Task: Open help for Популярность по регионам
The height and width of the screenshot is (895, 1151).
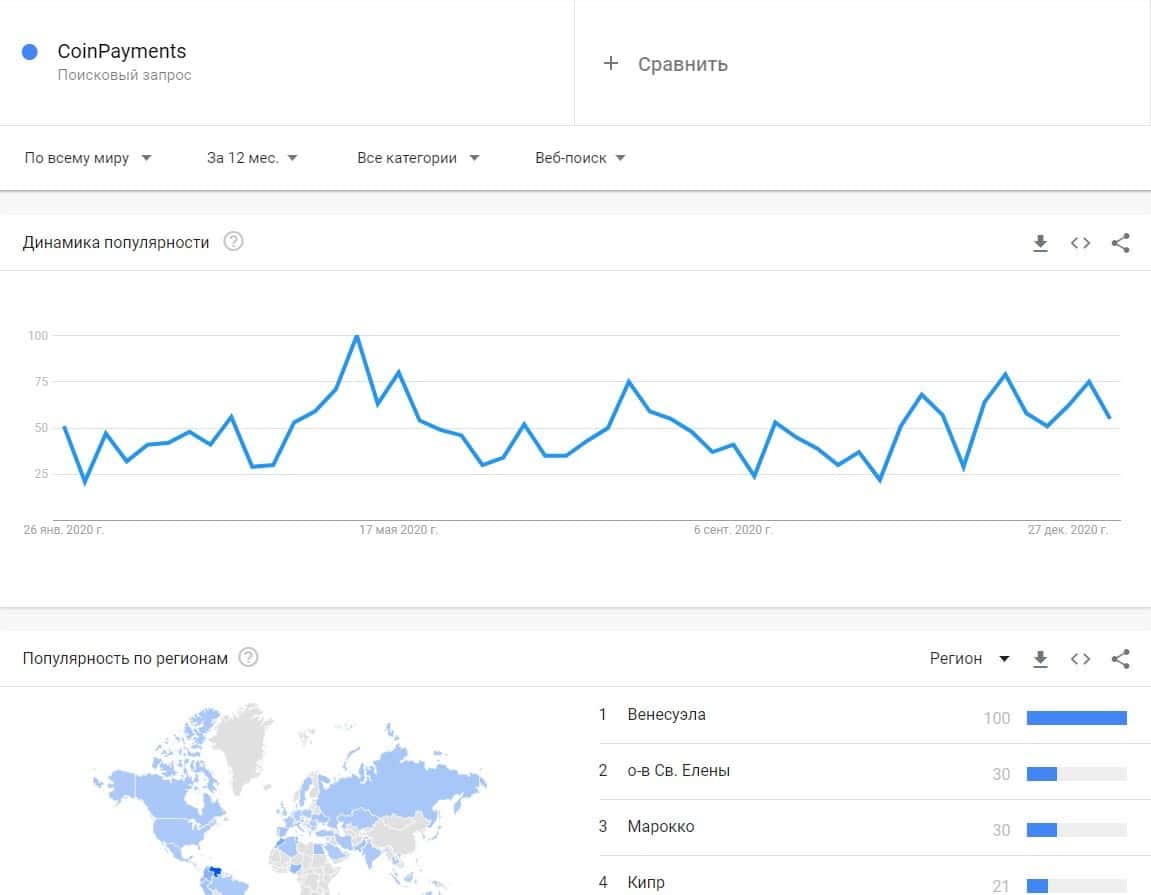Action: click(249, 658)
